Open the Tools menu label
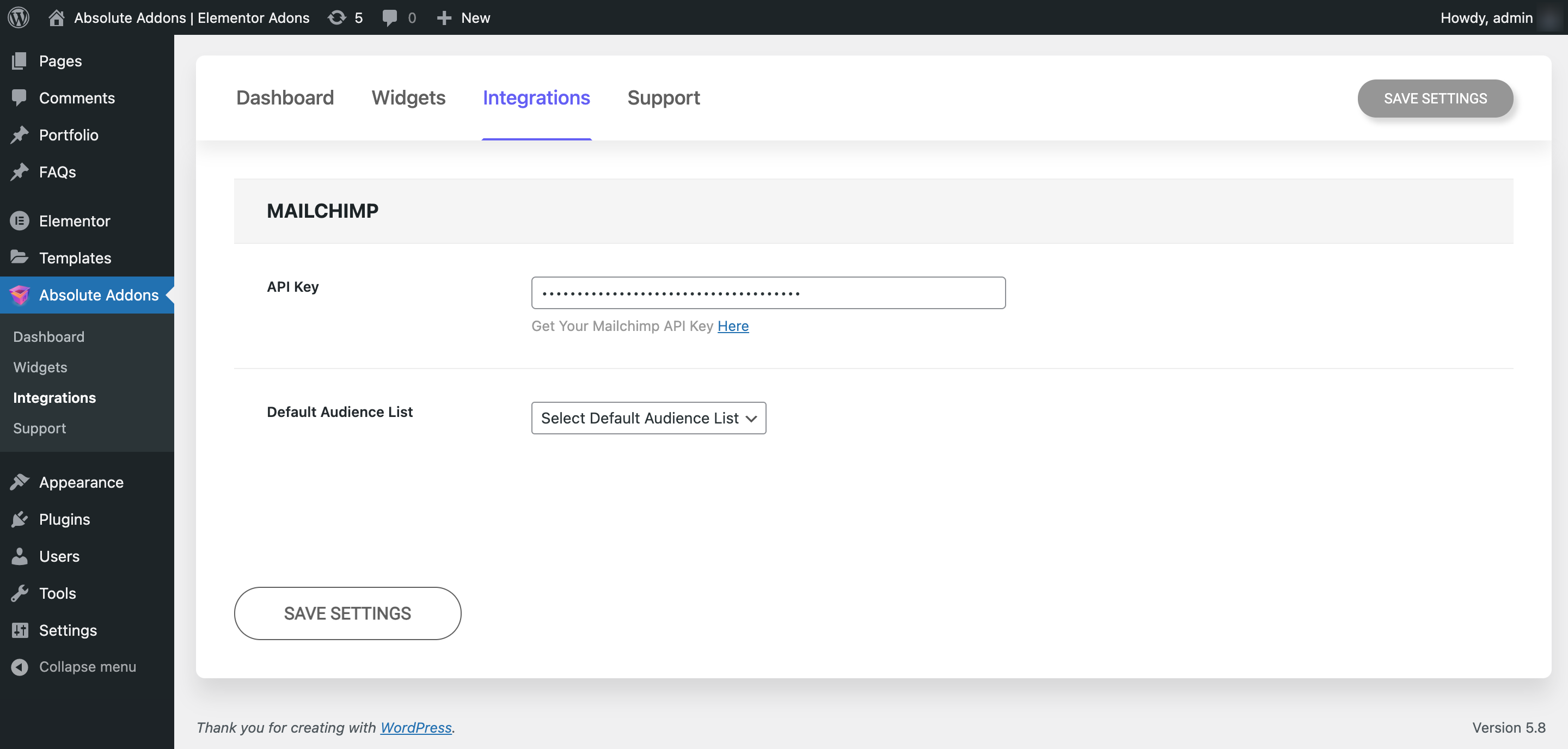This screenshot has height=749, width=1568. [57, 593]
